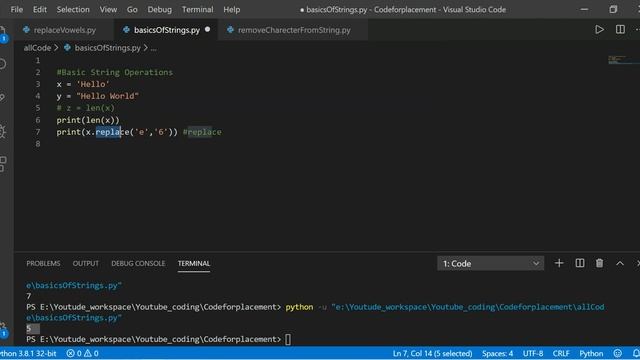This screenshot has height=360, width=640.
Task: Click the comment '#Basic String Operations' on line 2
Action: [115, 72]
